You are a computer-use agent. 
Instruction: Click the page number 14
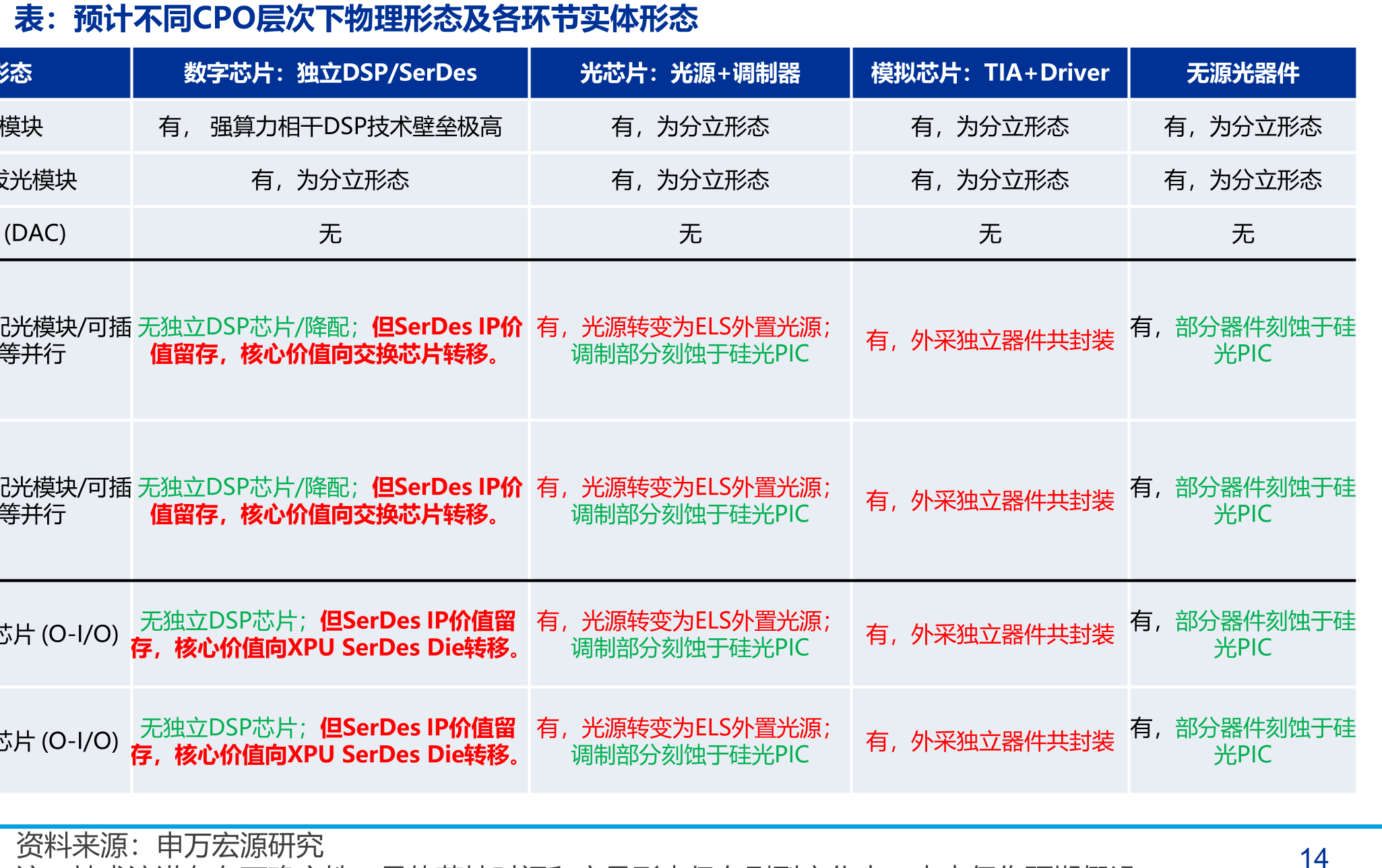[x=1313, y=857]
